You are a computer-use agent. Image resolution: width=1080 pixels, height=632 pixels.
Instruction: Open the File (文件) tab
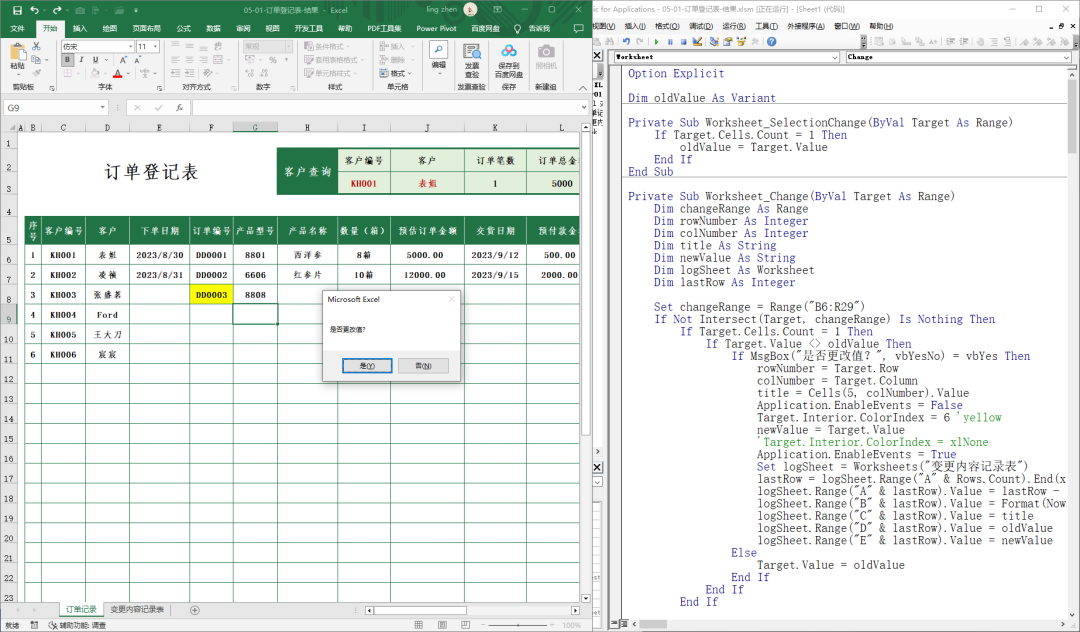tap(18, 28)
